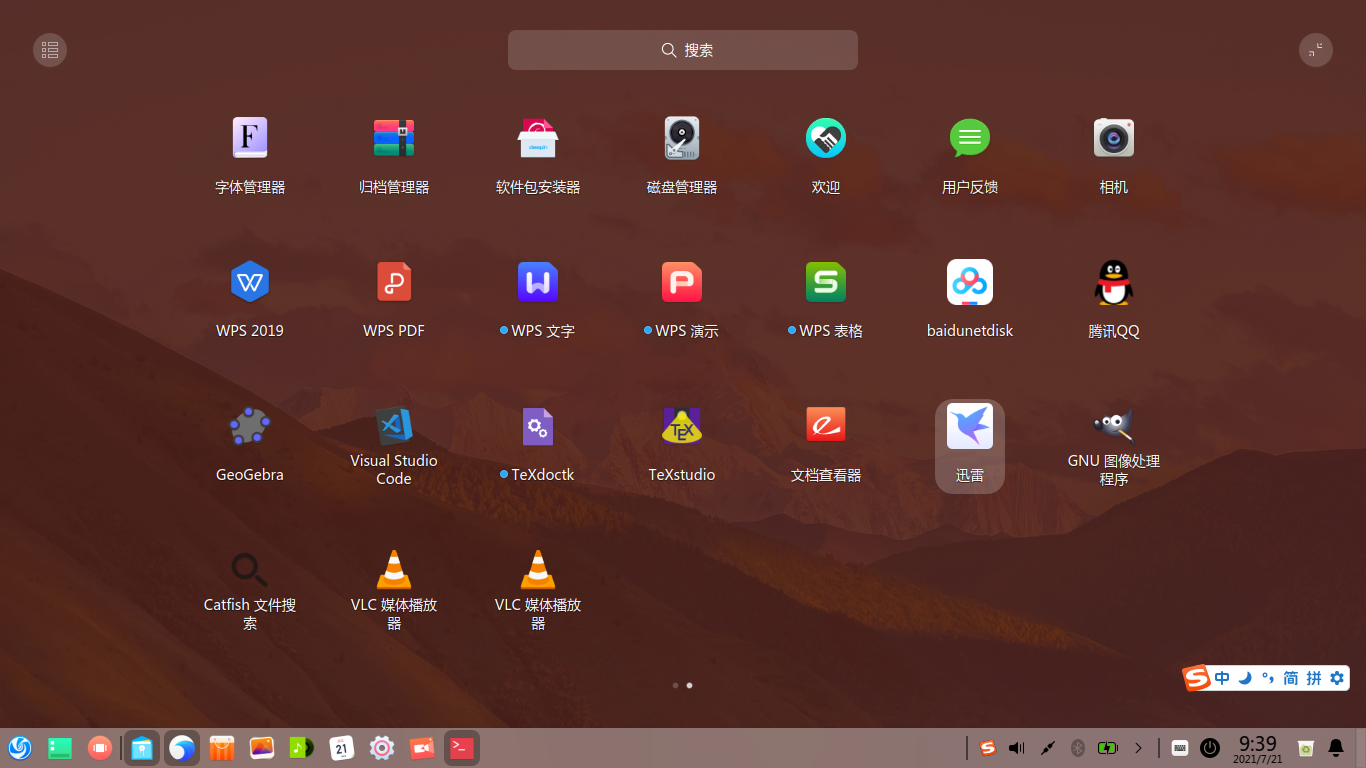
Task: Open the music player dock icon
Action: tap(302, 747)
